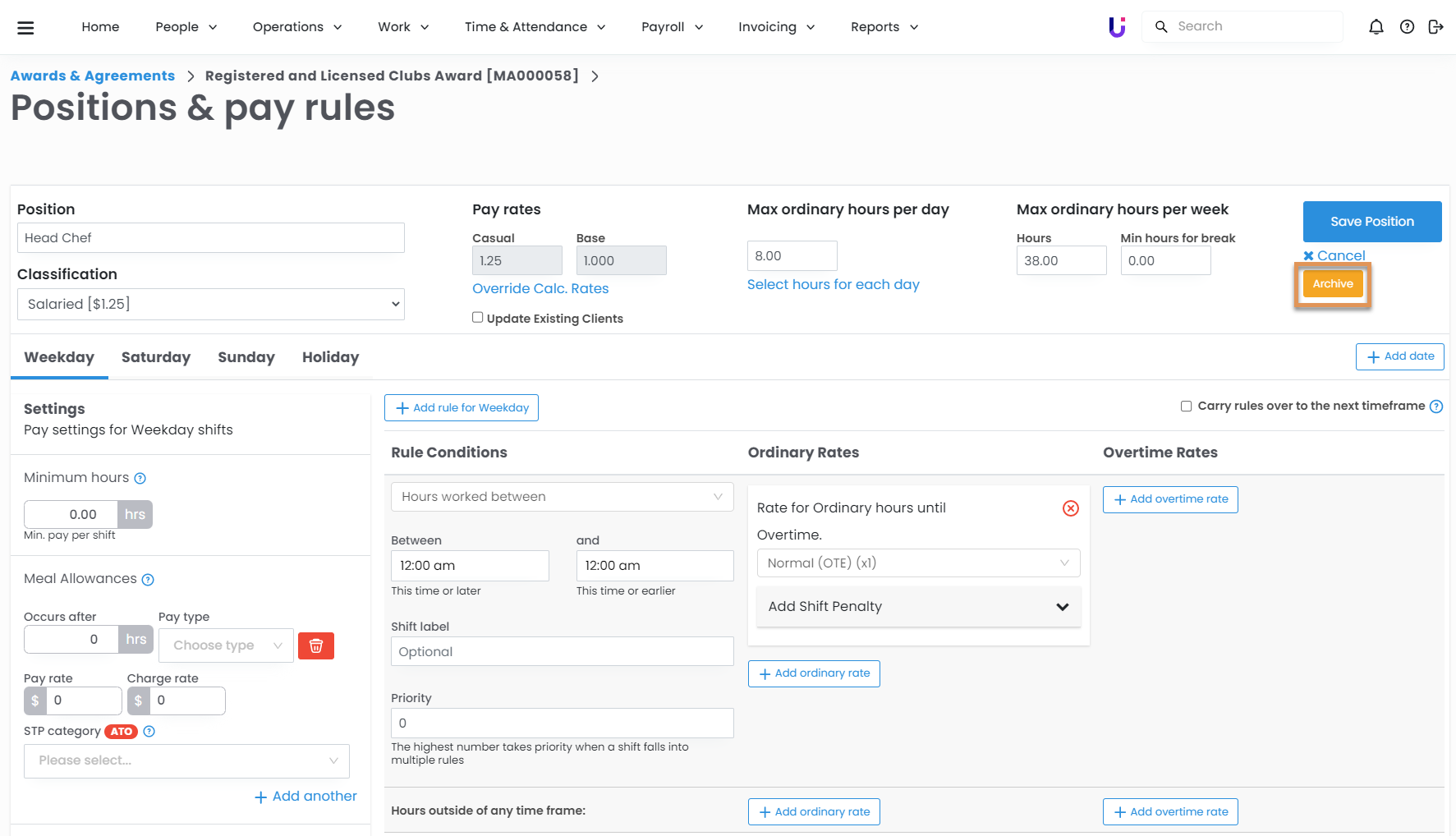Open the Hours worked between dropdown
This screenshot has height=836, width=1456.
pos(562,497)
